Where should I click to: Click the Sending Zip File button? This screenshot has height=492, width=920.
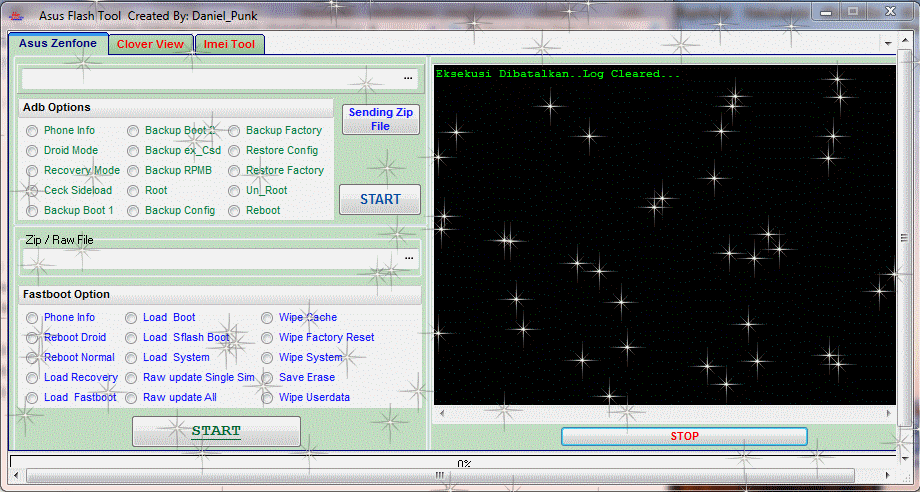(x=380, y=119)
